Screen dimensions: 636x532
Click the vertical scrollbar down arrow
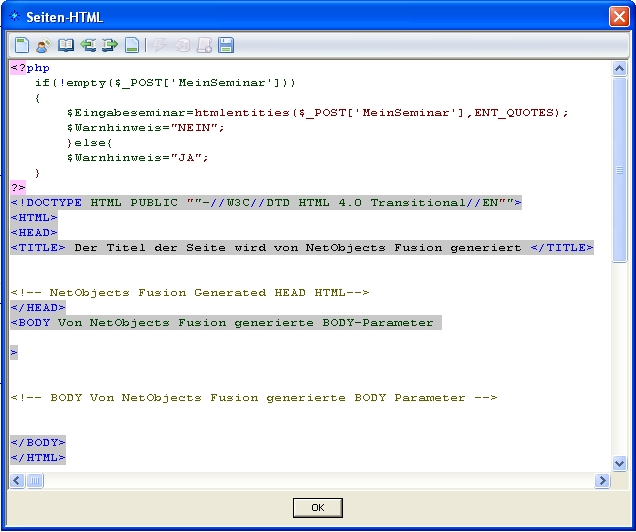[619, 463]
